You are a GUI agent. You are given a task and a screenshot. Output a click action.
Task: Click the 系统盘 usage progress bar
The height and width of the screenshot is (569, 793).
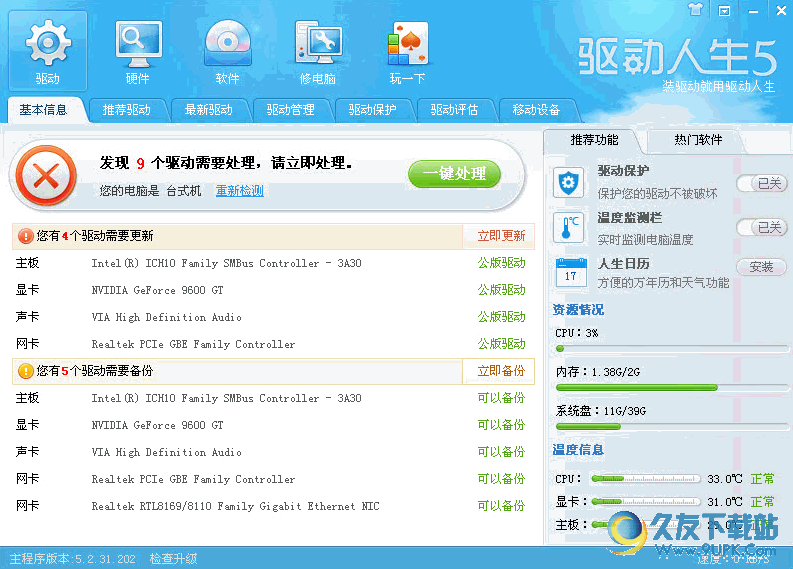click(672, 426)
